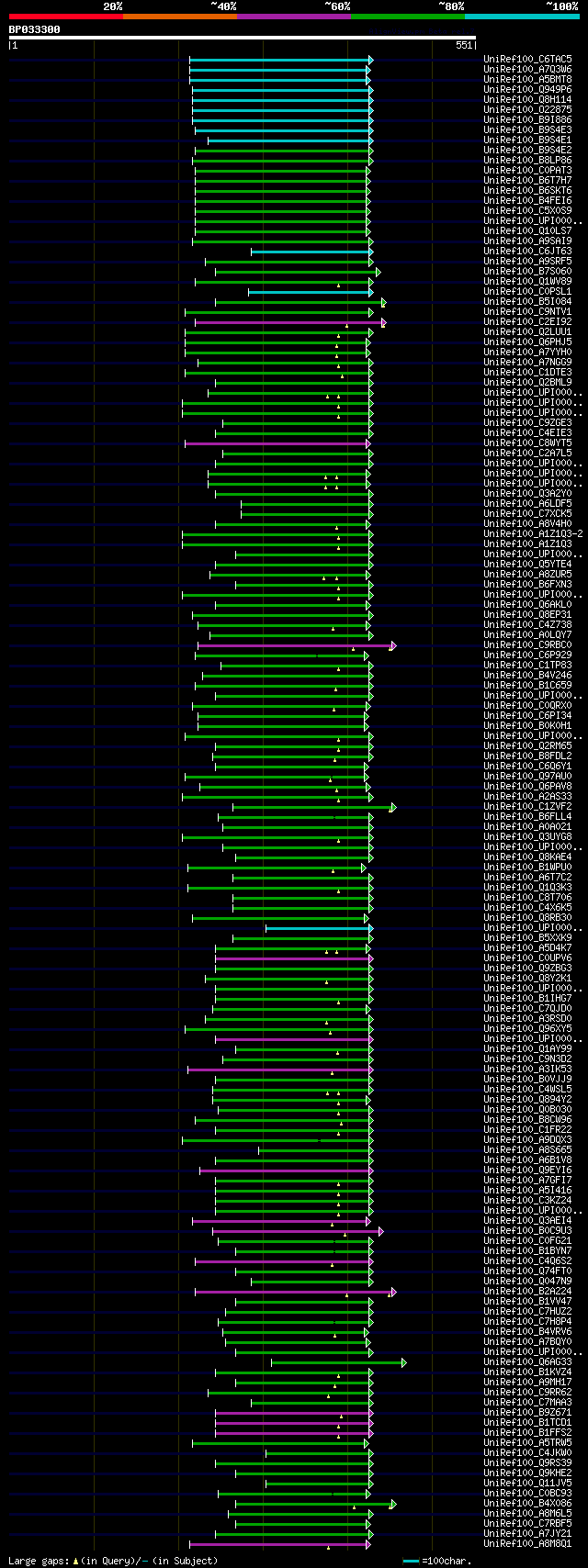588x1568 pixels.
Task: Select hit label UniRef100_Q5YTE4
Action: pos(527,565)
